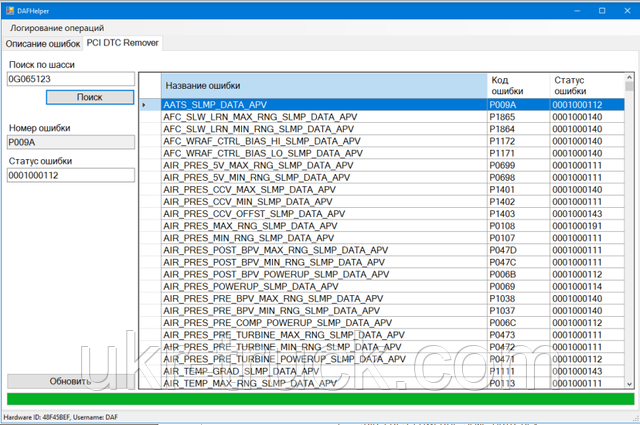The height and width of the screenshot is (425, 640).
Task: Sort by Код ошибки column header
Action: 518,86
